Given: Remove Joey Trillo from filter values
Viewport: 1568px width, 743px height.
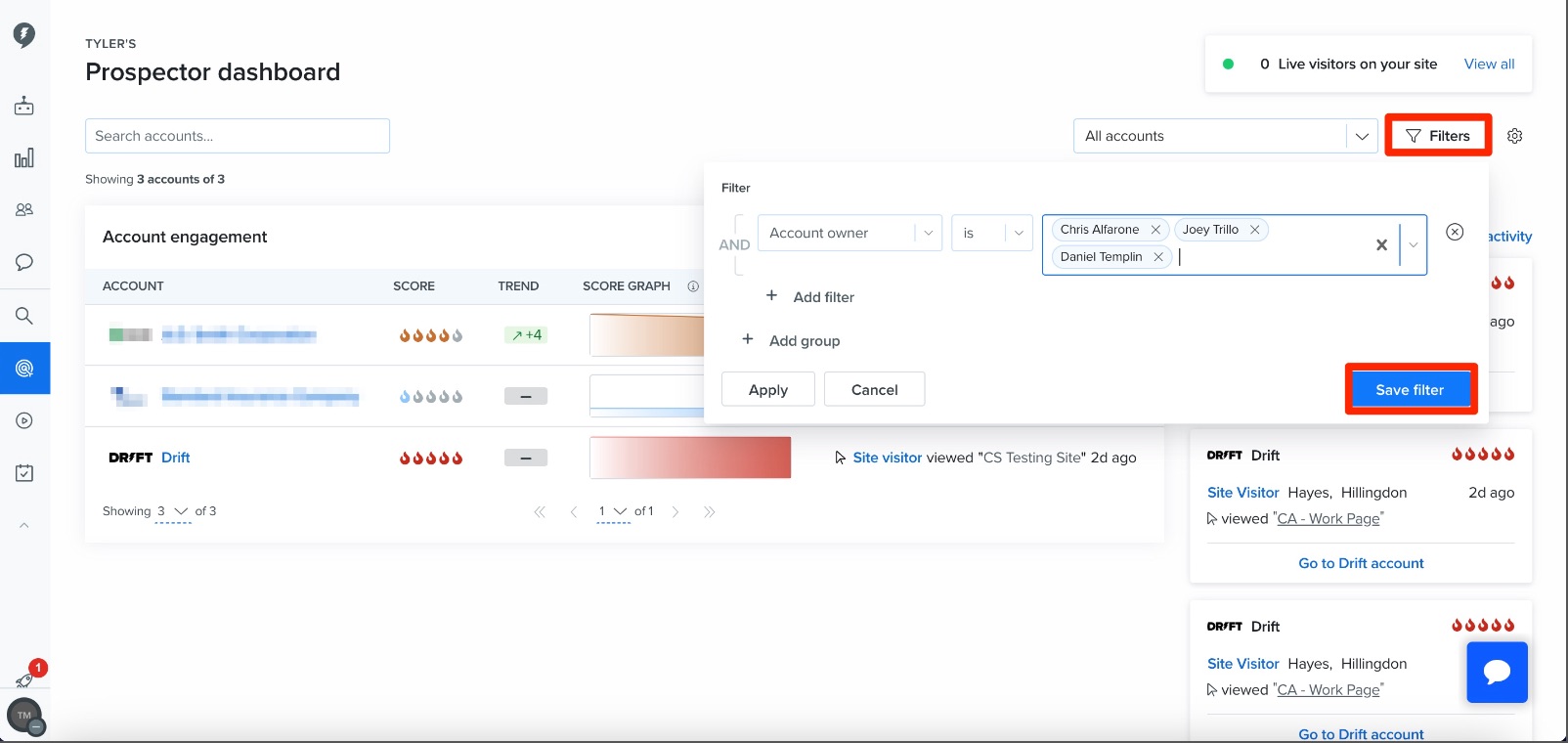Looking at the screenshot, I should pyautogui.click(x=1254, y=230).
